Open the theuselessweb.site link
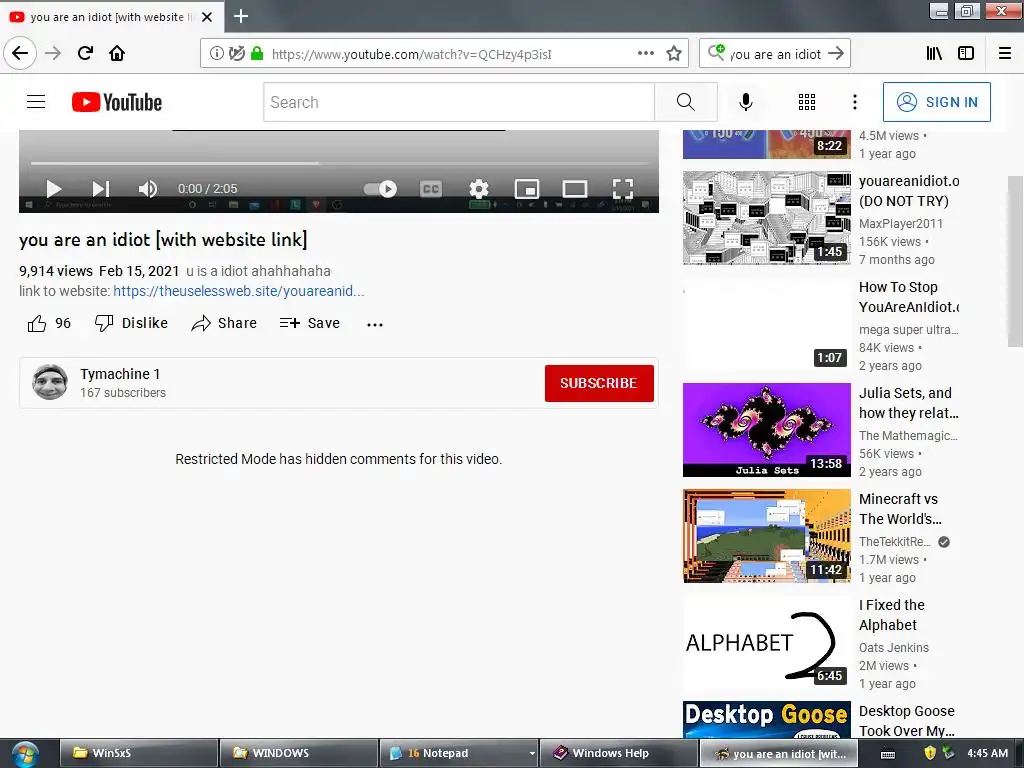Screen dimensions: 1024x768 (239, 291)
